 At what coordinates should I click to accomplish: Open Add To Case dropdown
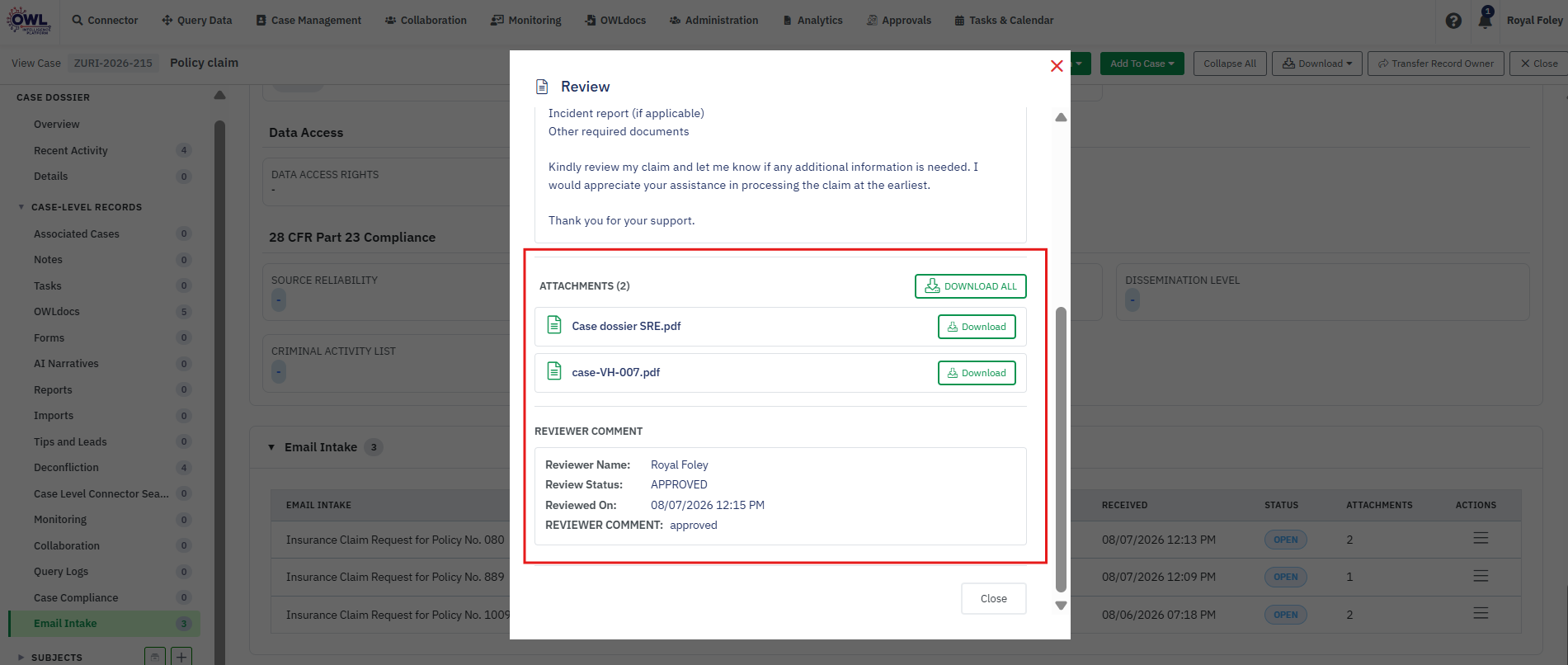coord(1142,64)
